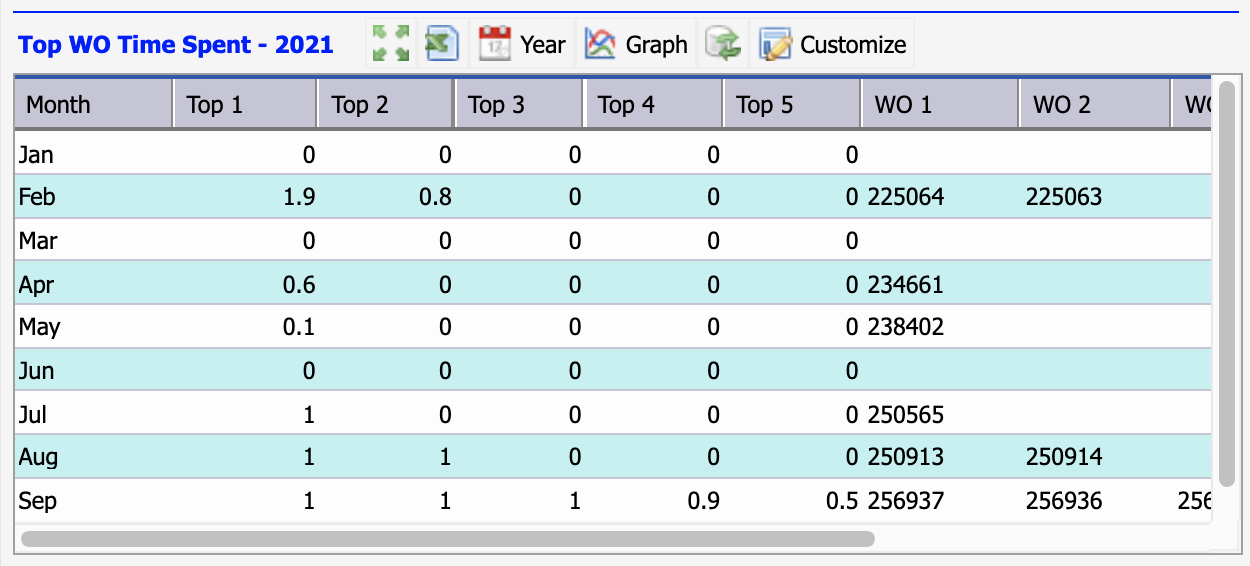The width and height of the screenshot is (1250, 566).
Task: Click work order 250565 in Jul row
Action: click(907, 414)
